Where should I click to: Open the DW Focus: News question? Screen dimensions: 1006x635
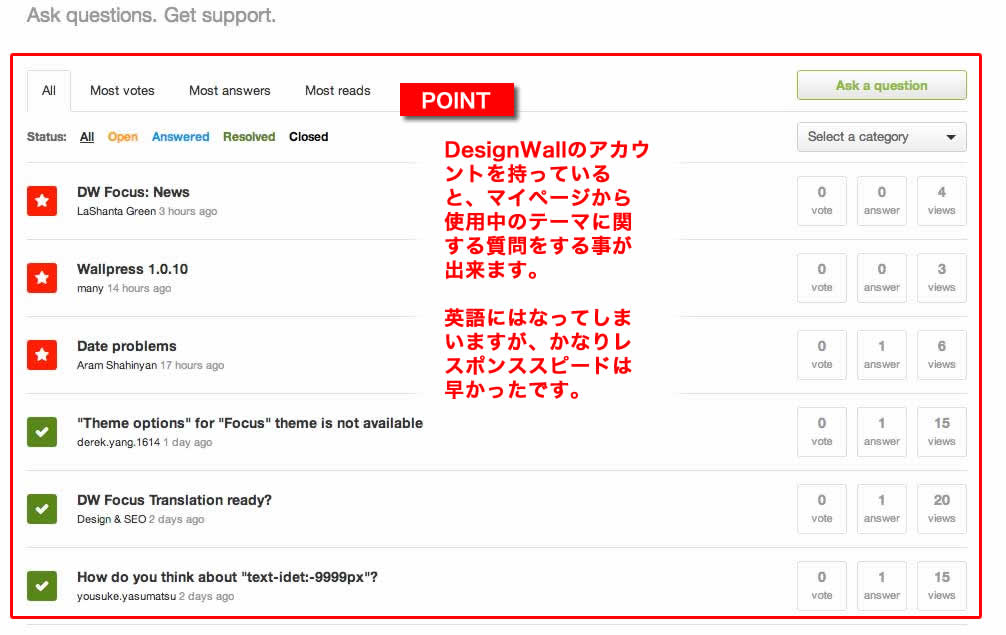click(133, 192)
